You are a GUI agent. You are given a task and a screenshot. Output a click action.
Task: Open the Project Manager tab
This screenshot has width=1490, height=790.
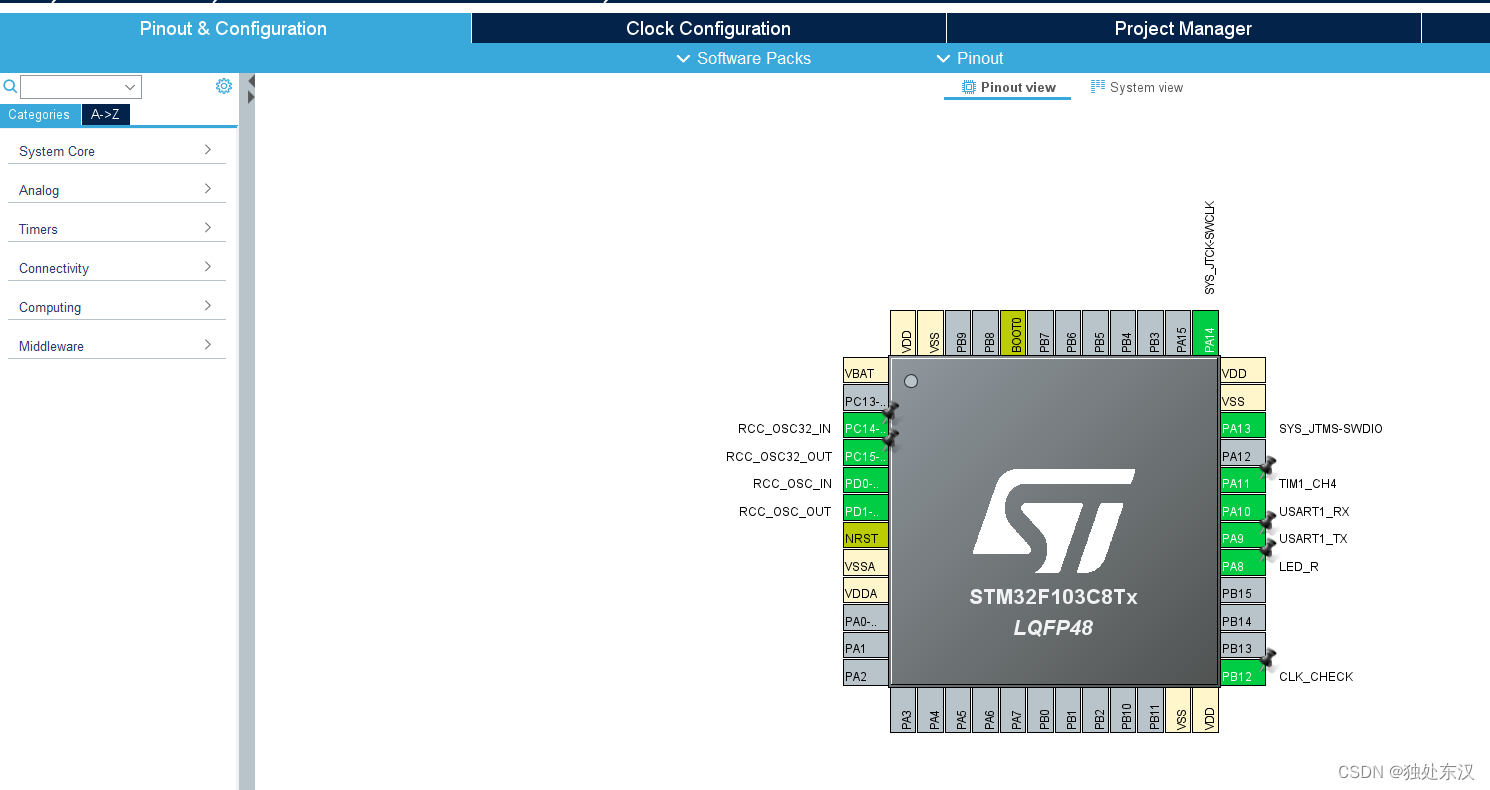click(x=1183, y=28)
